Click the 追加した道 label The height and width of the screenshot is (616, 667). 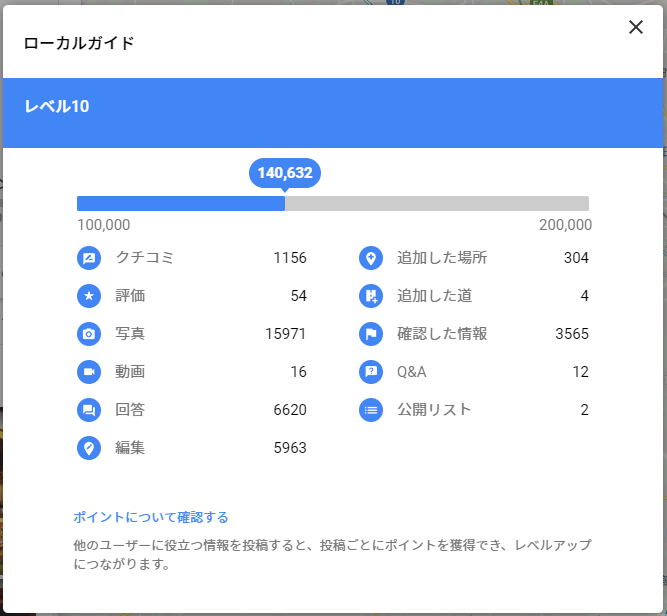click(x=435, y=296)
